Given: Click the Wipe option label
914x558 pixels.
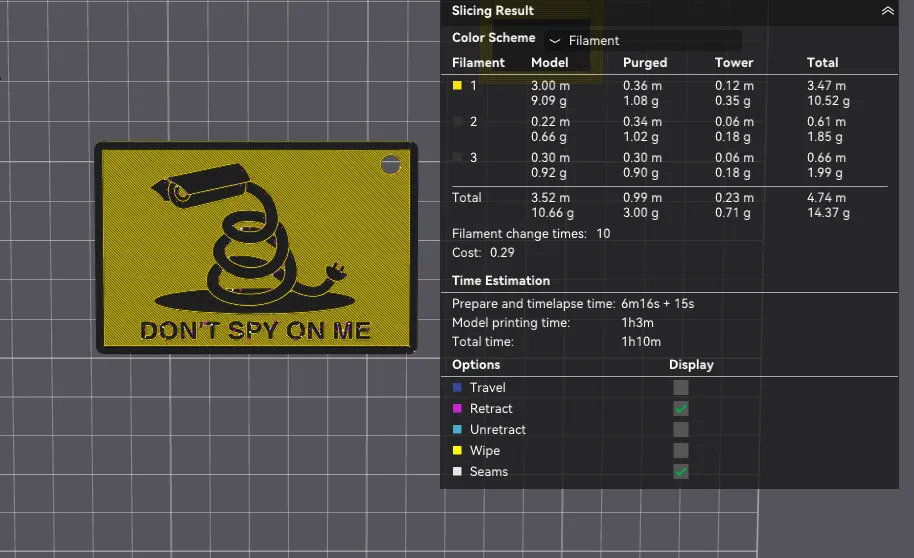Looking at the screenshot, I should (x=484, y=450).
